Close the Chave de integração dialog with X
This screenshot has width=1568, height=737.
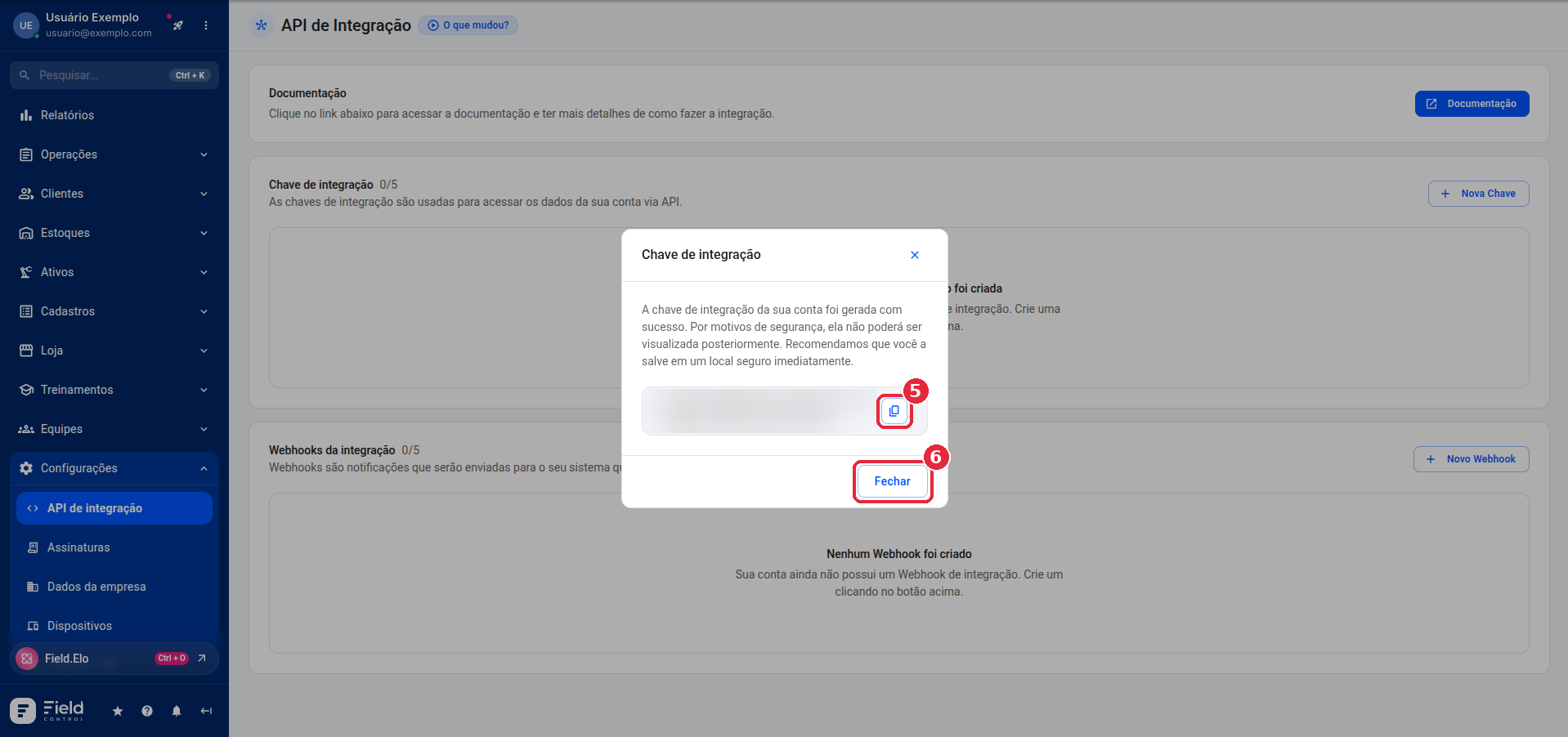(x=915, y=255)
